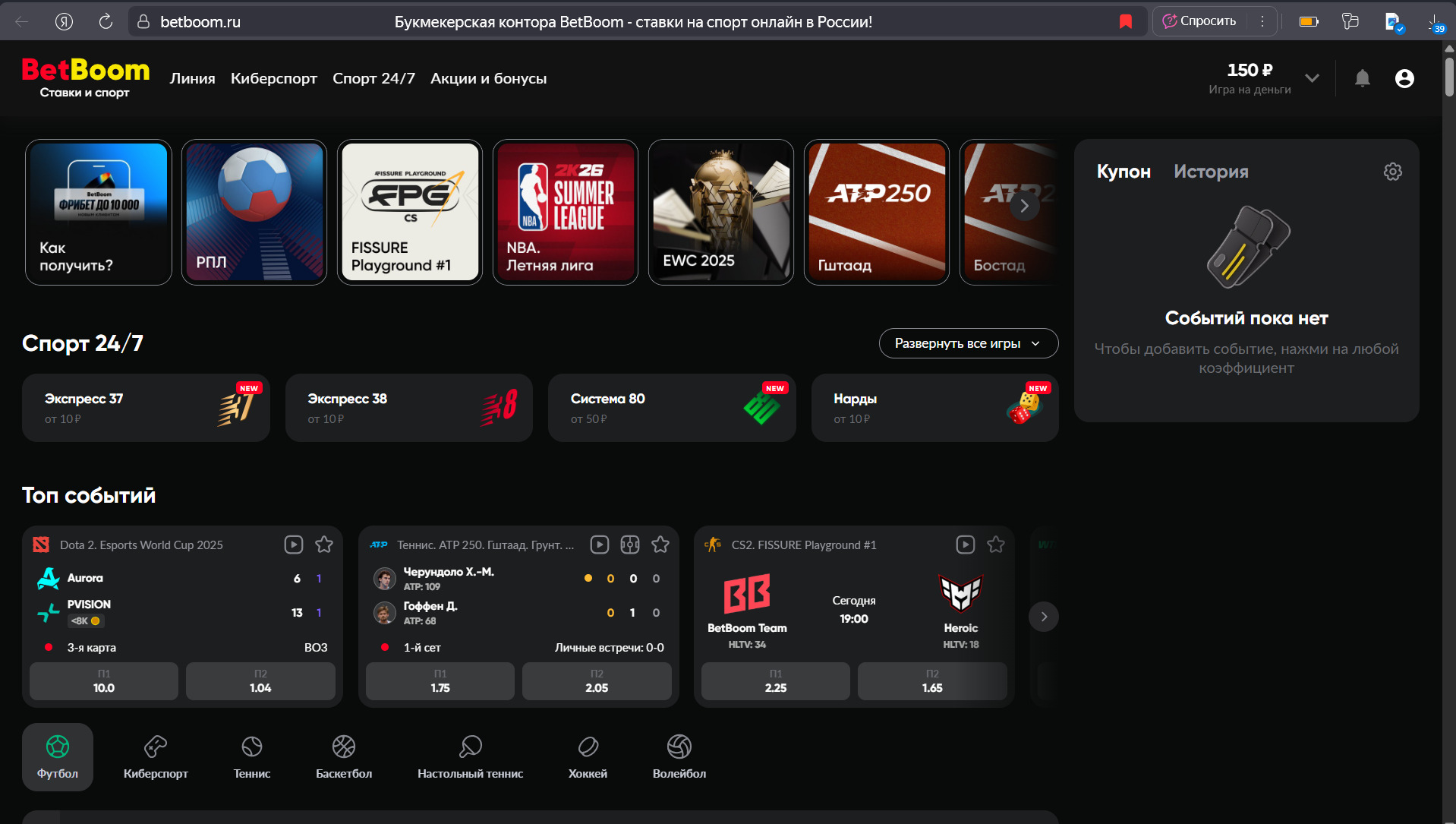Screen dimensions: 1456x824
Task: Bet on PVISION win at 1.04
Action: (x=260, y=681)
